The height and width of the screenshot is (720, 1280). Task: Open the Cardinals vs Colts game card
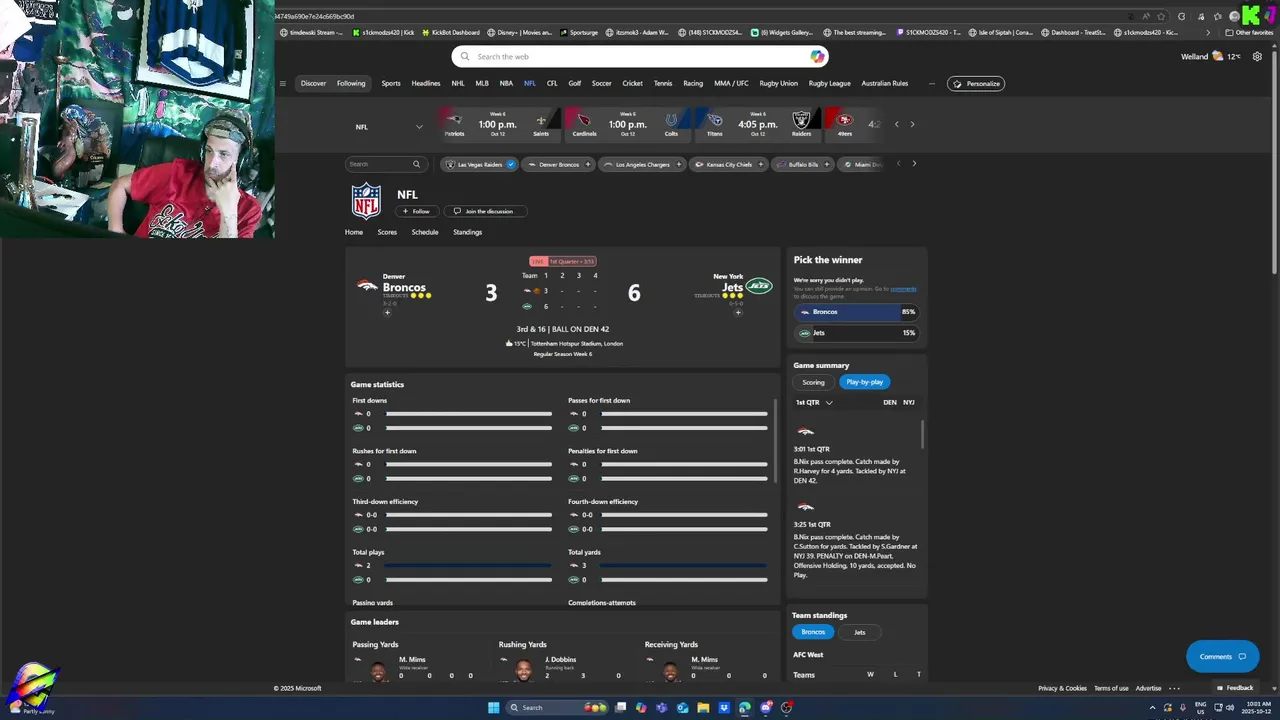coord(627,124)
